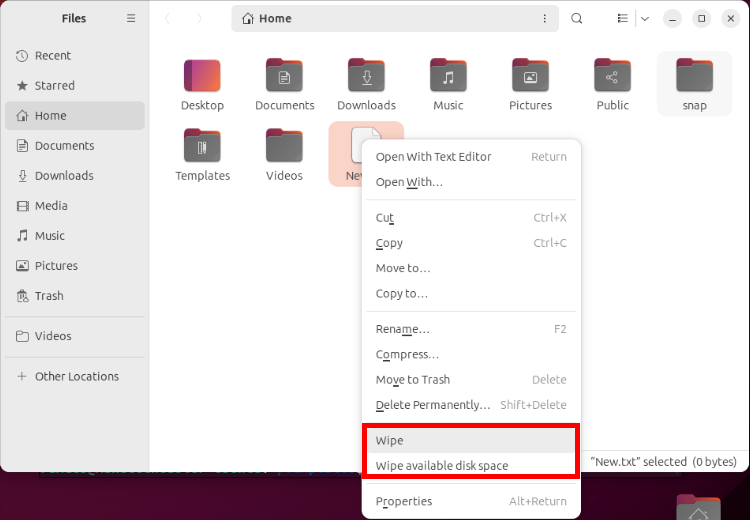Open the Documents folder in the grid

pos(284,76)
